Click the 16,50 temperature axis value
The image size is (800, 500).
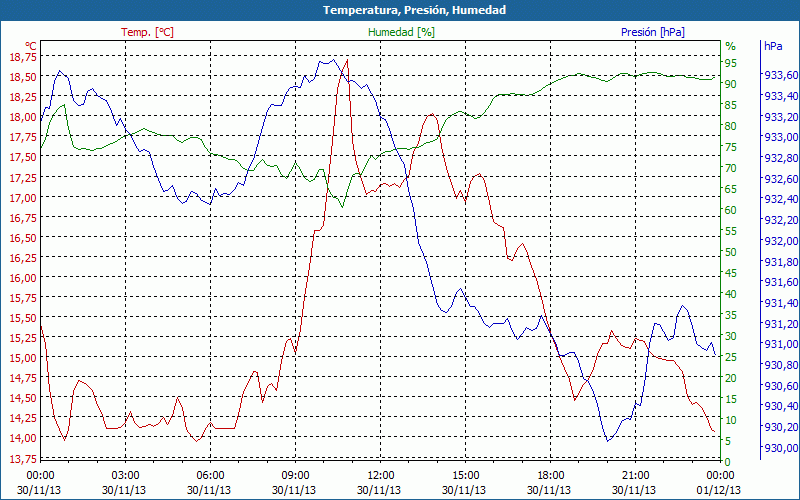point(23,237)
